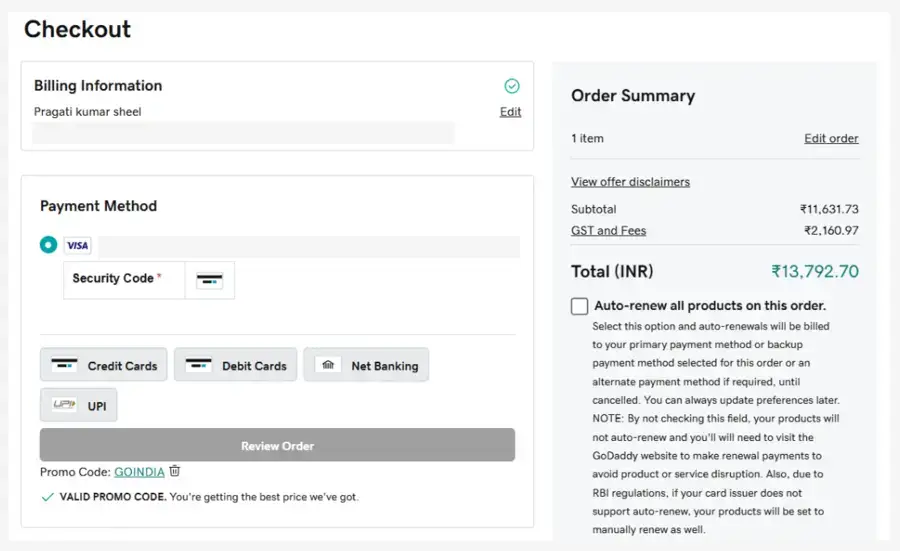Open View offer disclaimers link
The height and width of the screenshot is (551, 900).
pos(630,182)
